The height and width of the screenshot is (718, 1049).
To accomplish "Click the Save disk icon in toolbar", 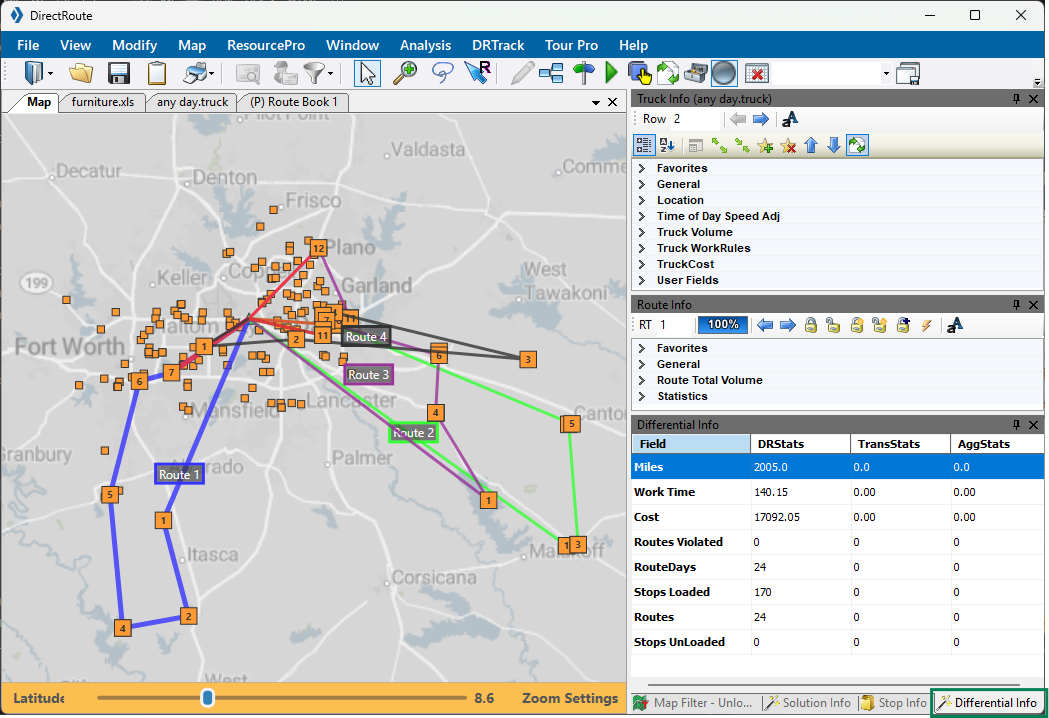I will (118, 73).
